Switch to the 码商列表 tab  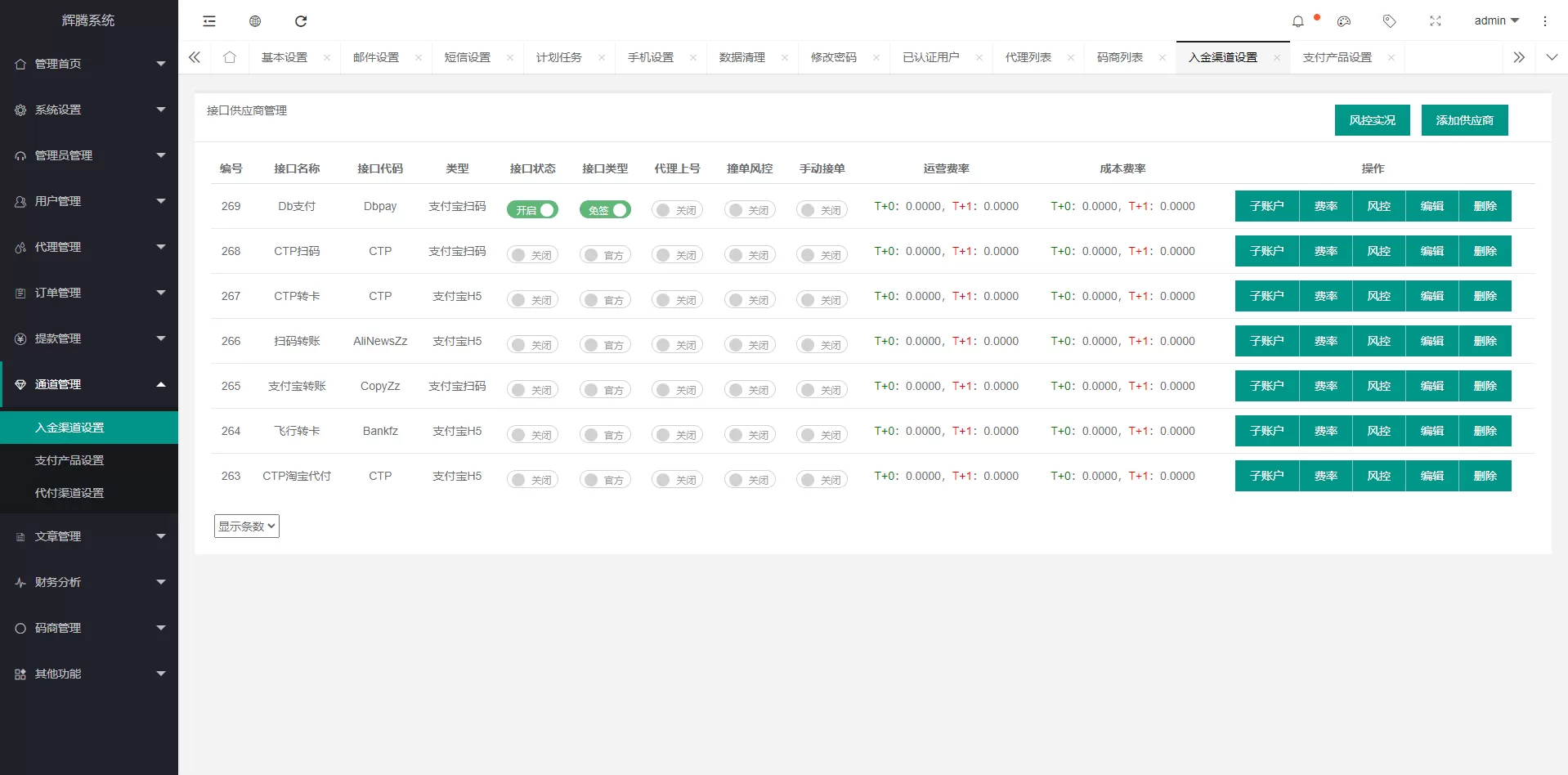point(1119,57)
